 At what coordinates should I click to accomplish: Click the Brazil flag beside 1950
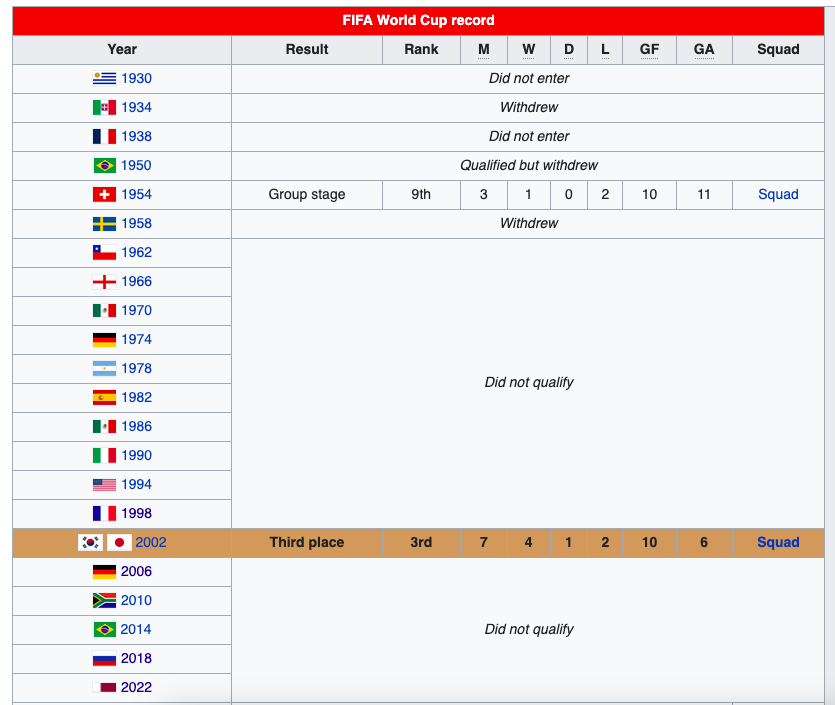(104, 165)
